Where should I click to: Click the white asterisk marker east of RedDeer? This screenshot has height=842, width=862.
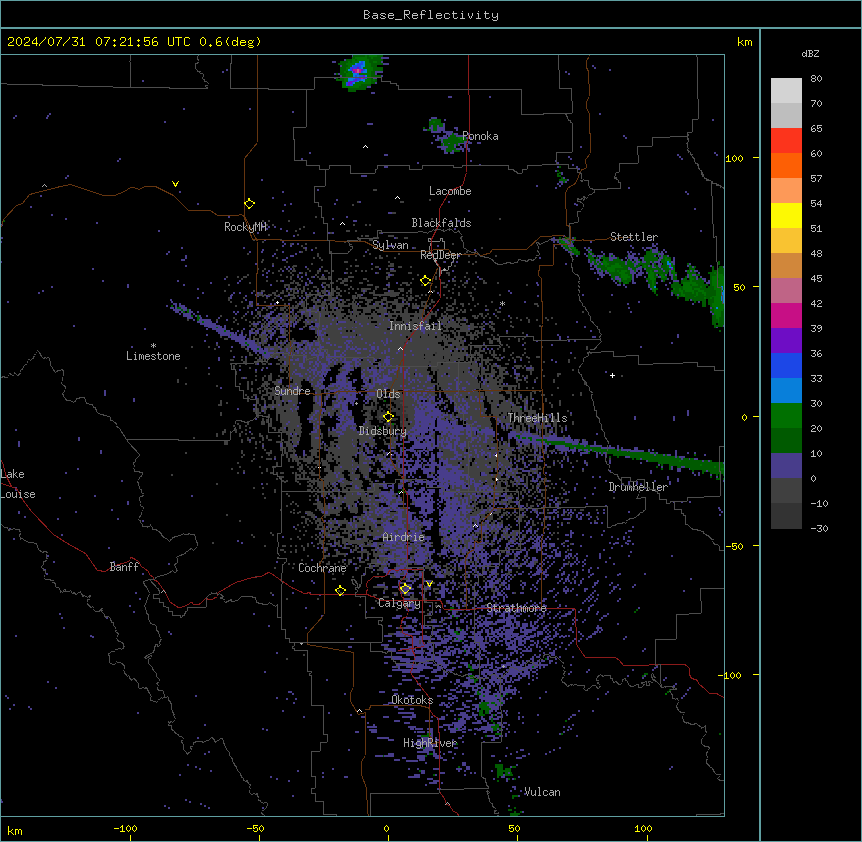[x=502, y=303]
